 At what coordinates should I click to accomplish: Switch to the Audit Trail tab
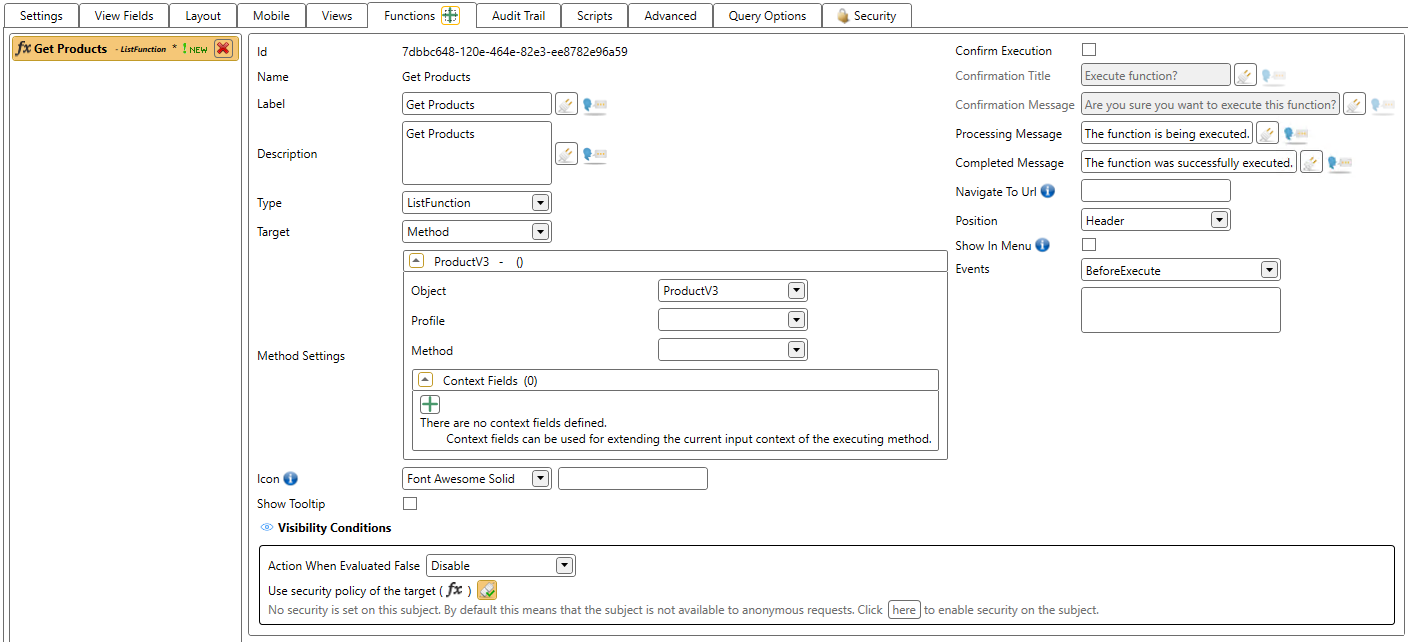[518, 16]
